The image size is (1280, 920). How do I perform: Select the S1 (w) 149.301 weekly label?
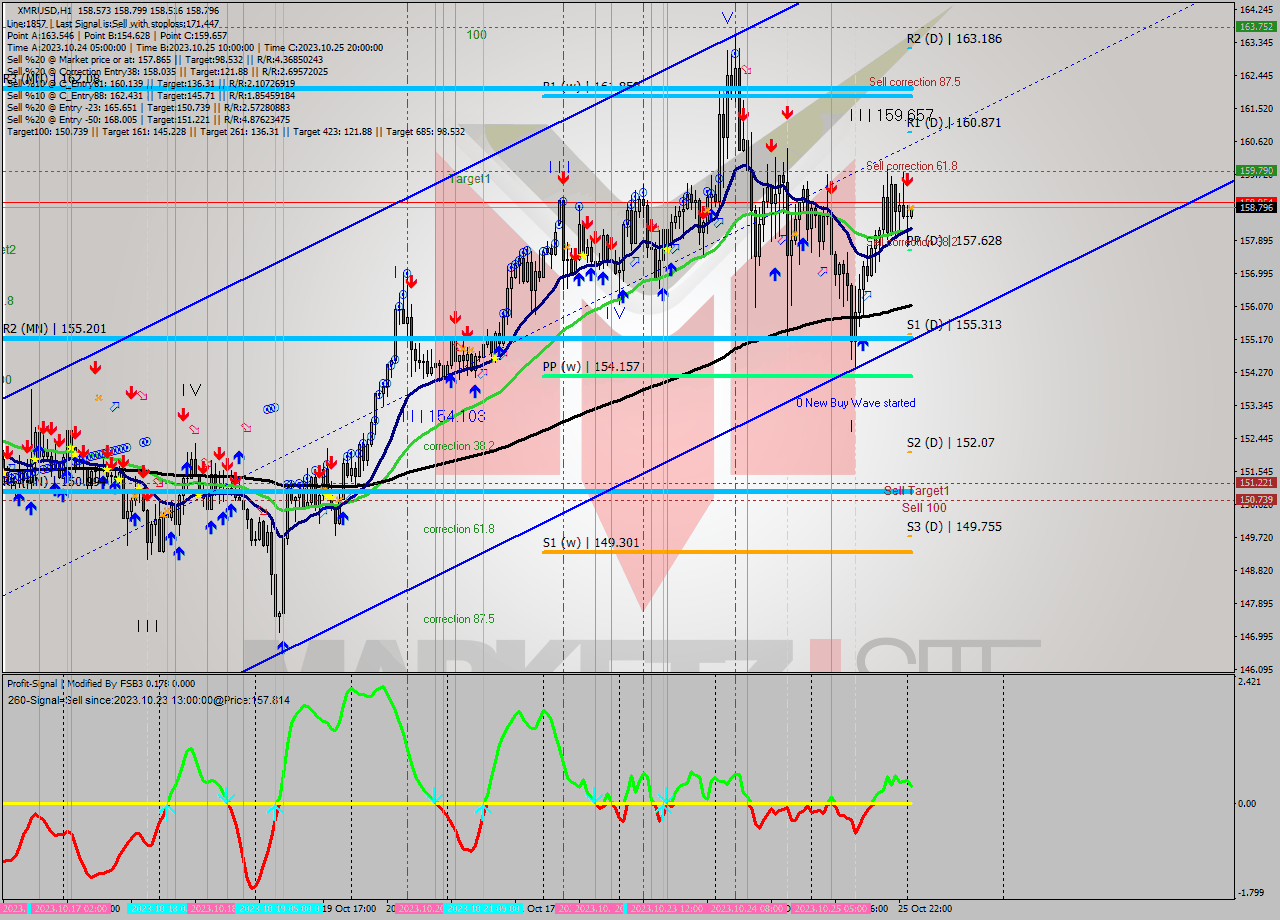(x=590, y=543)
